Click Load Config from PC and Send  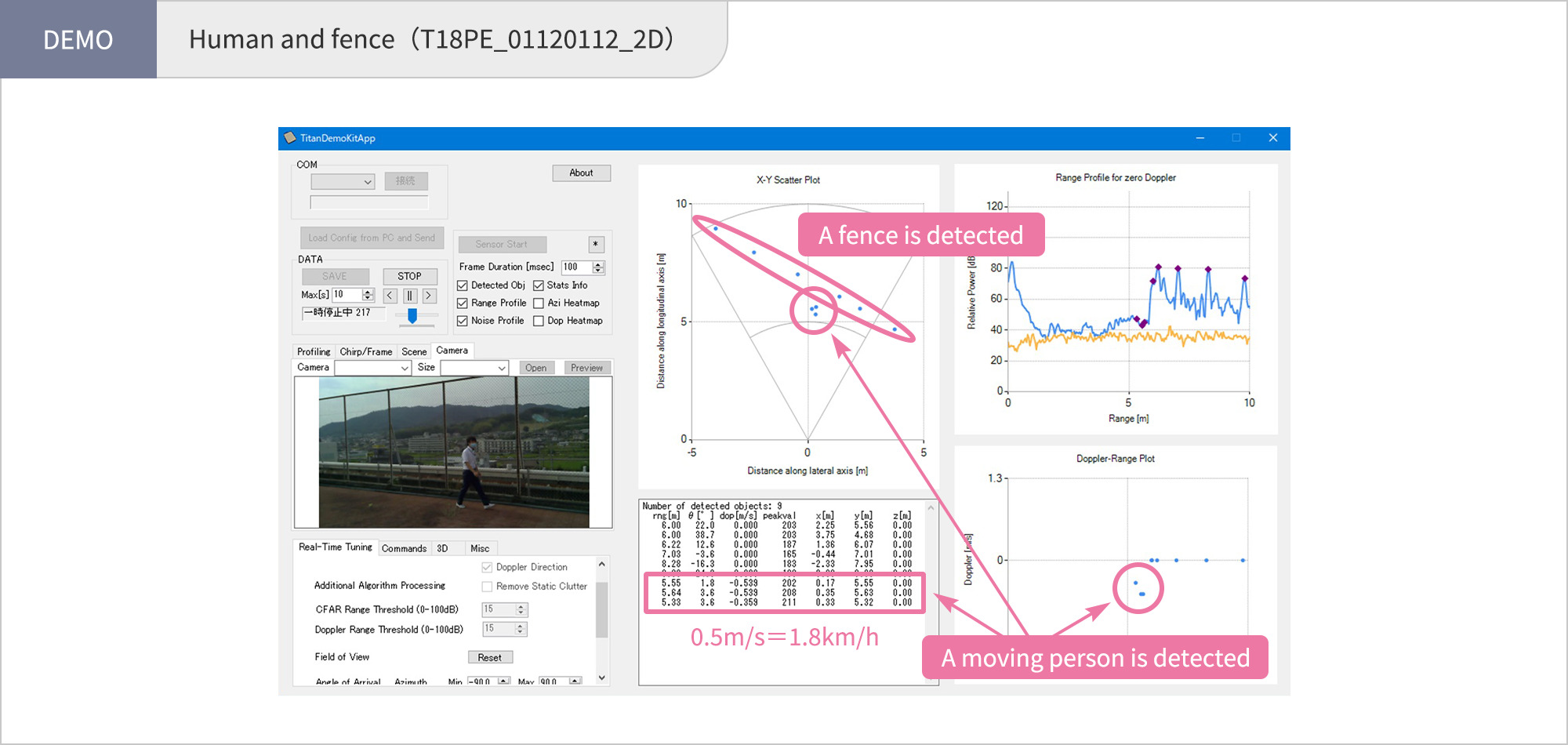tap(372, 238)
